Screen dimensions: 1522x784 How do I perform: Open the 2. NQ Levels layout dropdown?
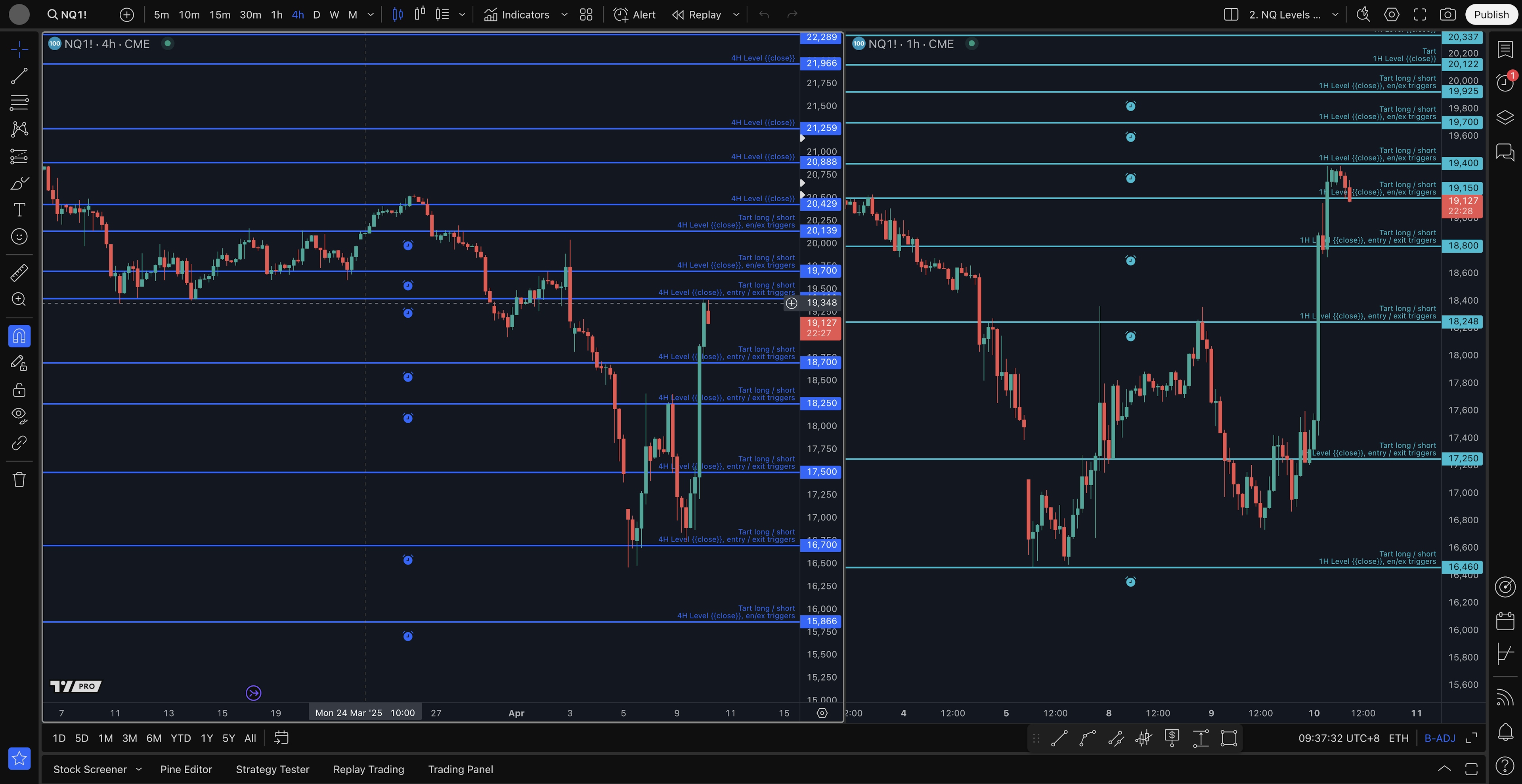(1335, 15)
